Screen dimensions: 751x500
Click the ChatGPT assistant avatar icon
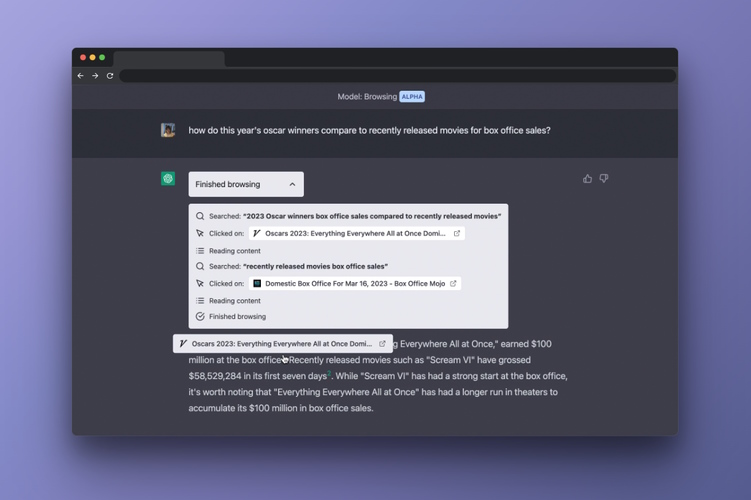[x=168, y=179]
